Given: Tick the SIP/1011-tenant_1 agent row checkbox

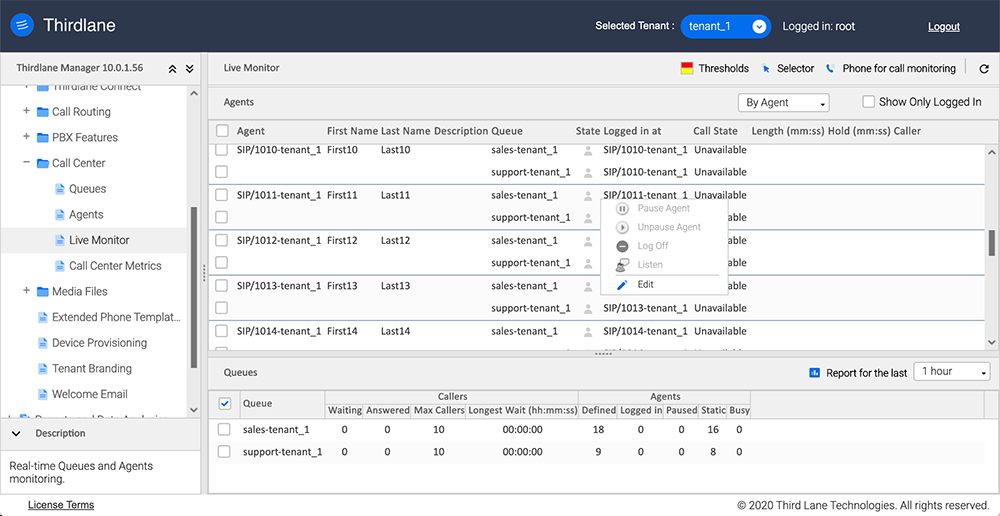Looking at the screenshot, I should pos(222,195).
